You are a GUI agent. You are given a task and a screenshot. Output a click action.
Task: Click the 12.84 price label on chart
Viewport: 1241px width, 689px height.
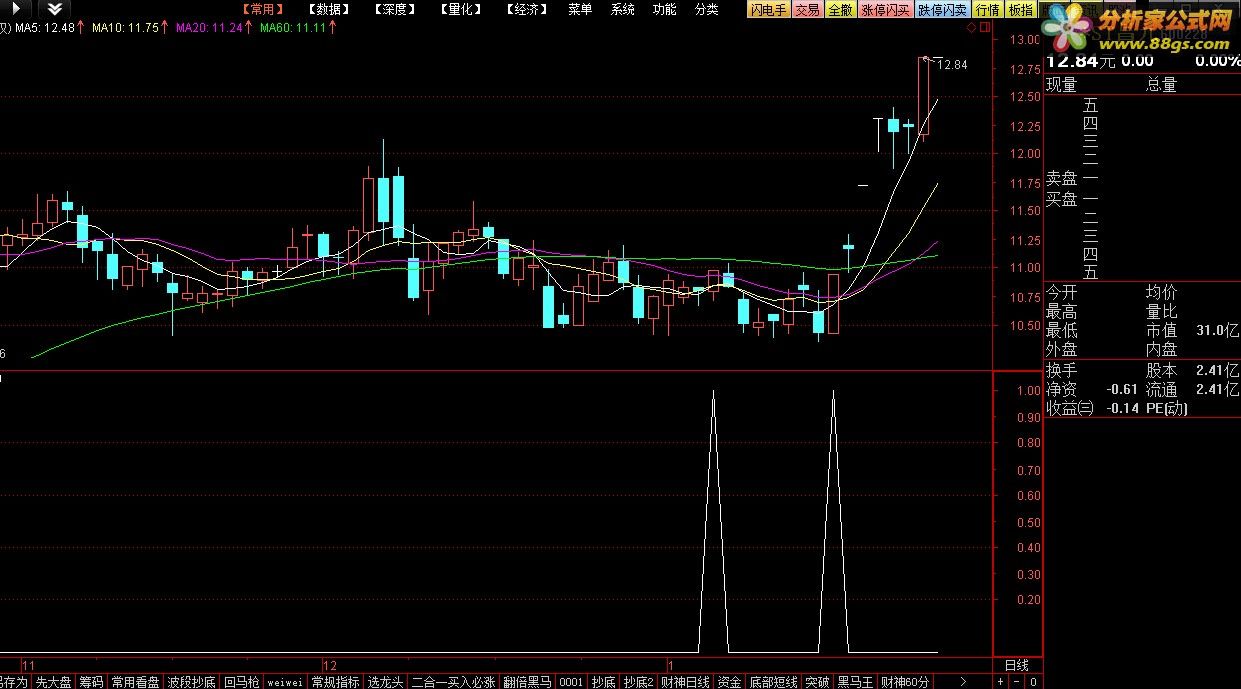coord(953,65)
